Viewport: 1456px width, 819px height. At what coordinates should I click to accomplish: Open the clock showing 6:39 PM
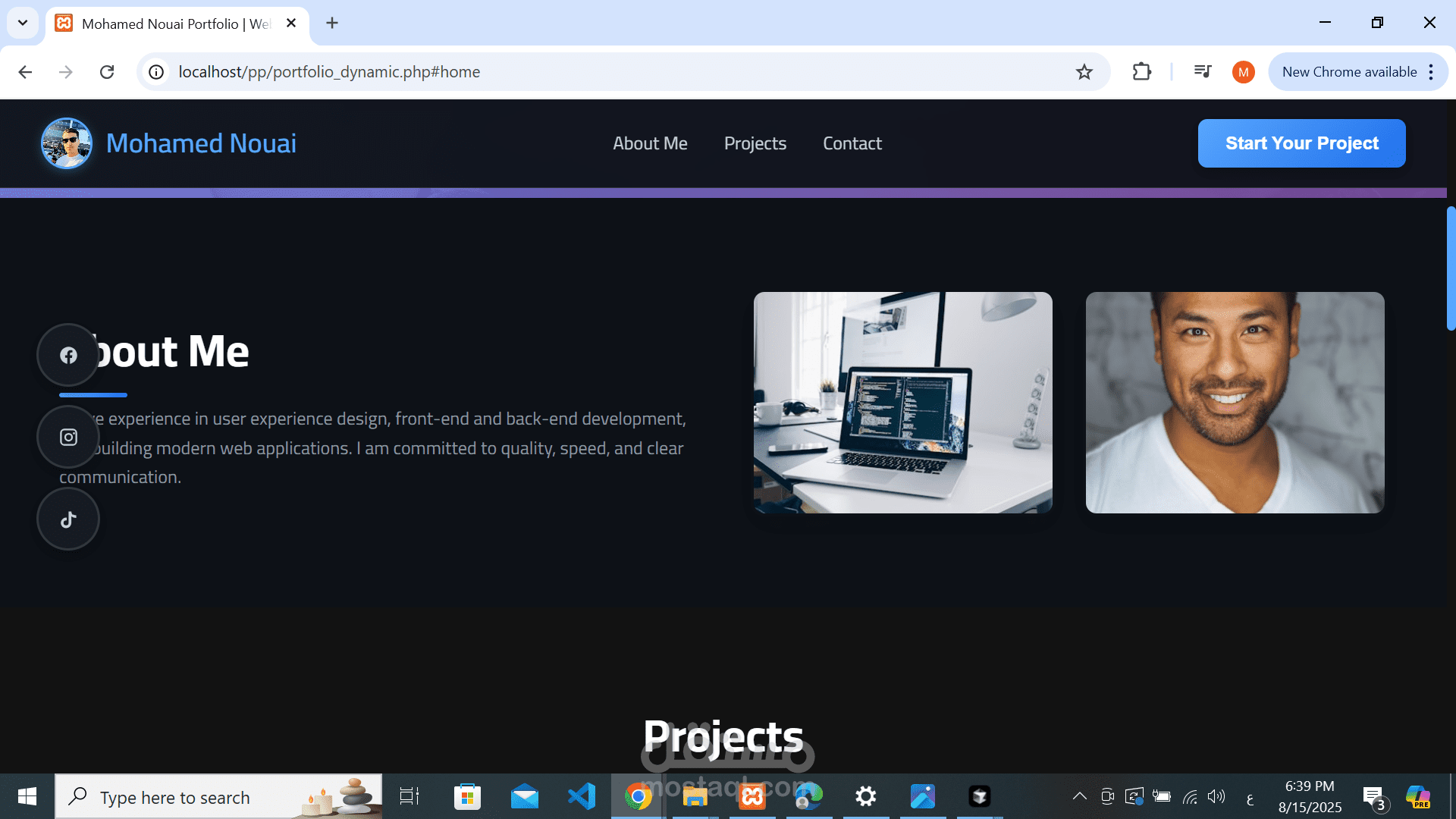[1310, 796]
